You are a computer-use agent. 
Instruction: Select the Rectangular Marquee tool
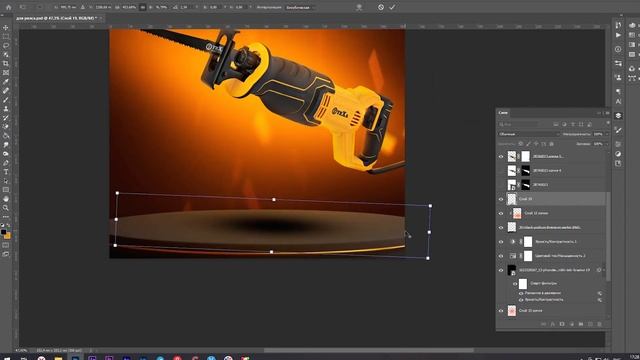pos(6,37)
